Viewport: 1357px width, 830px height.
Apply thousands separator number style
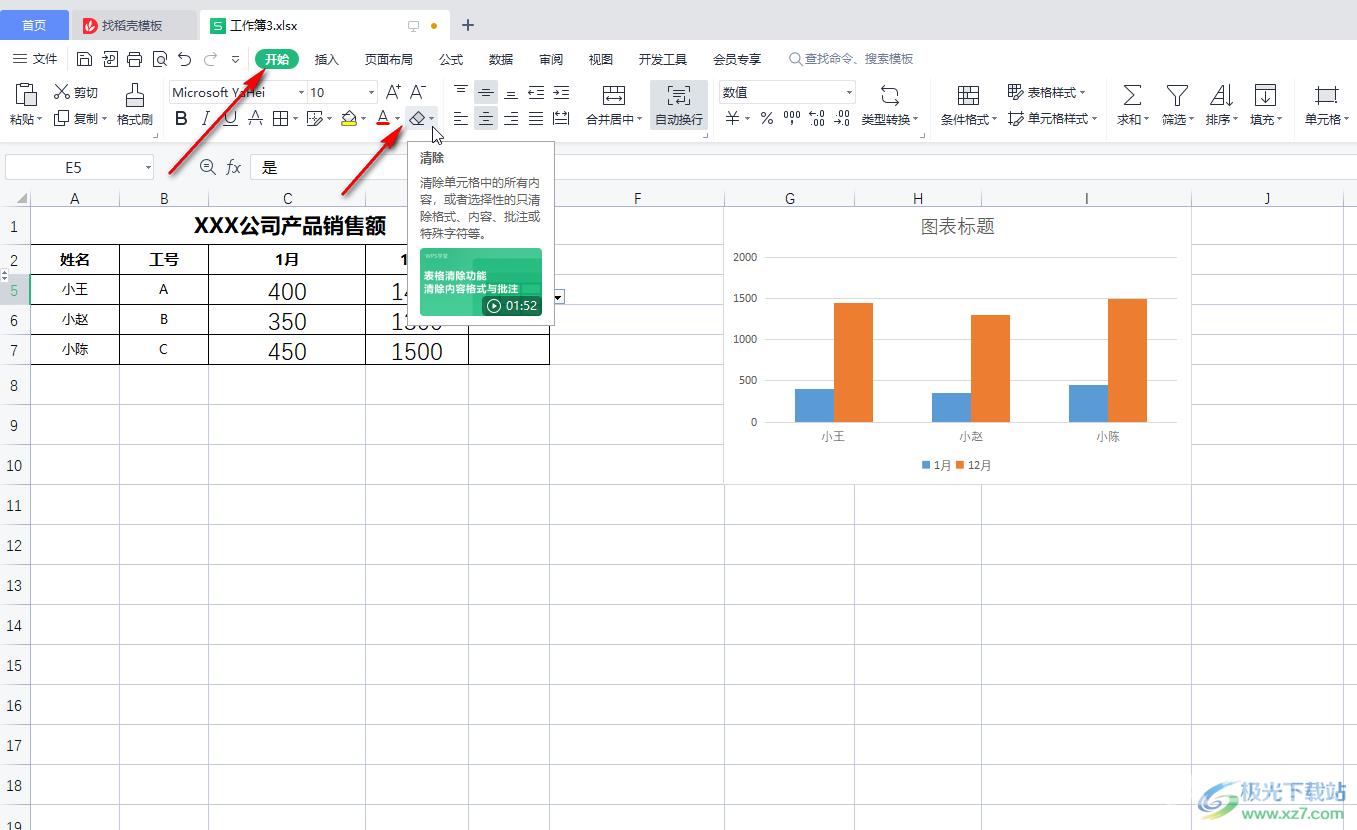pos(792,119)
